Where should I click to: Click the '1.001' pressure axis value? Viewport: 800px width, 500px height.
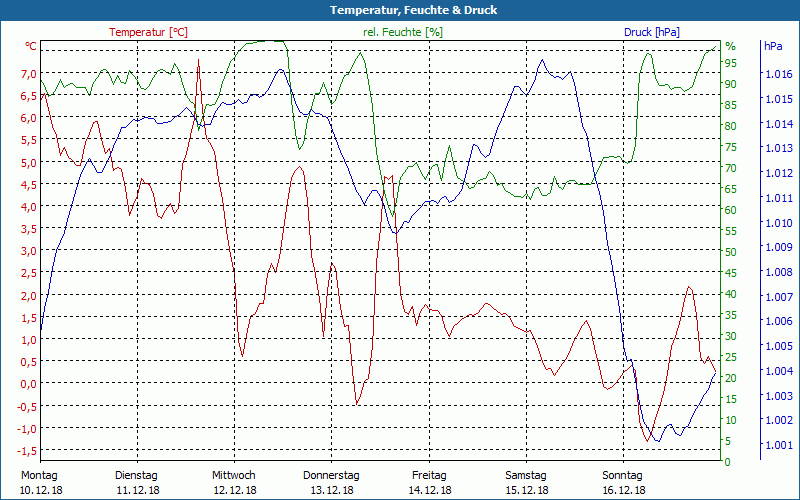click(779, 445)
